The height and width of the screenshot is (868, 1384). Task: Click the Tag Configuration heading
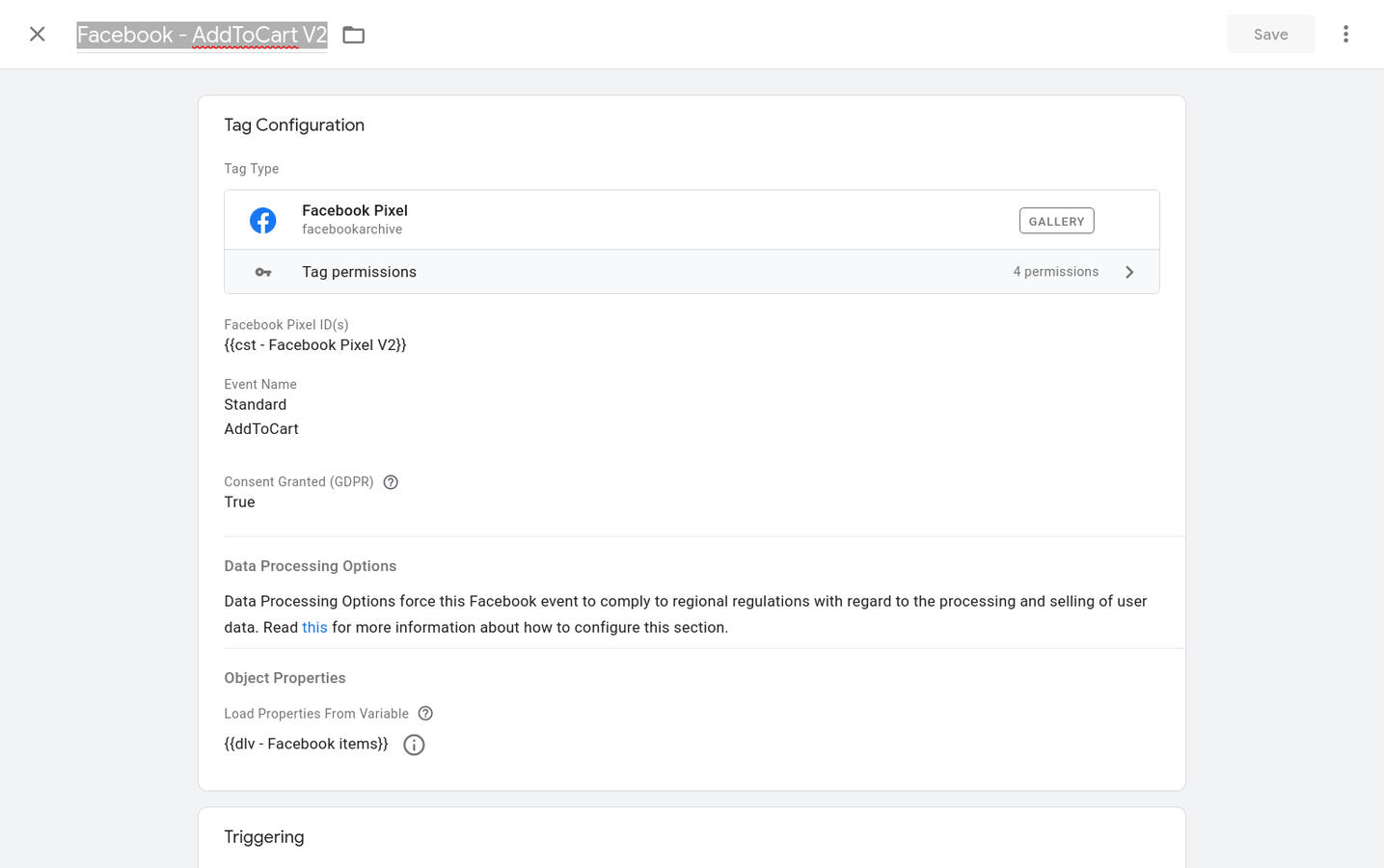[x=294, y=125]
